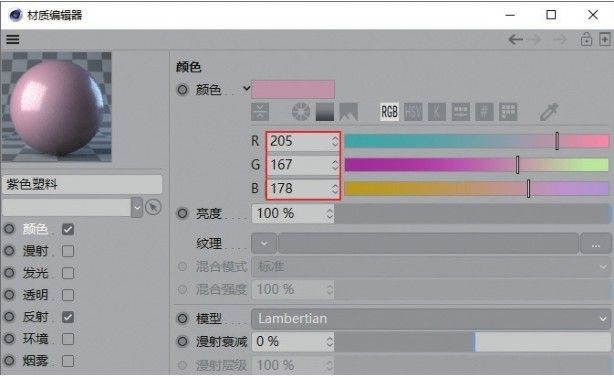Expand the dropdown below the material name
This screenshot has width=614, height=377.
(137, 207)
